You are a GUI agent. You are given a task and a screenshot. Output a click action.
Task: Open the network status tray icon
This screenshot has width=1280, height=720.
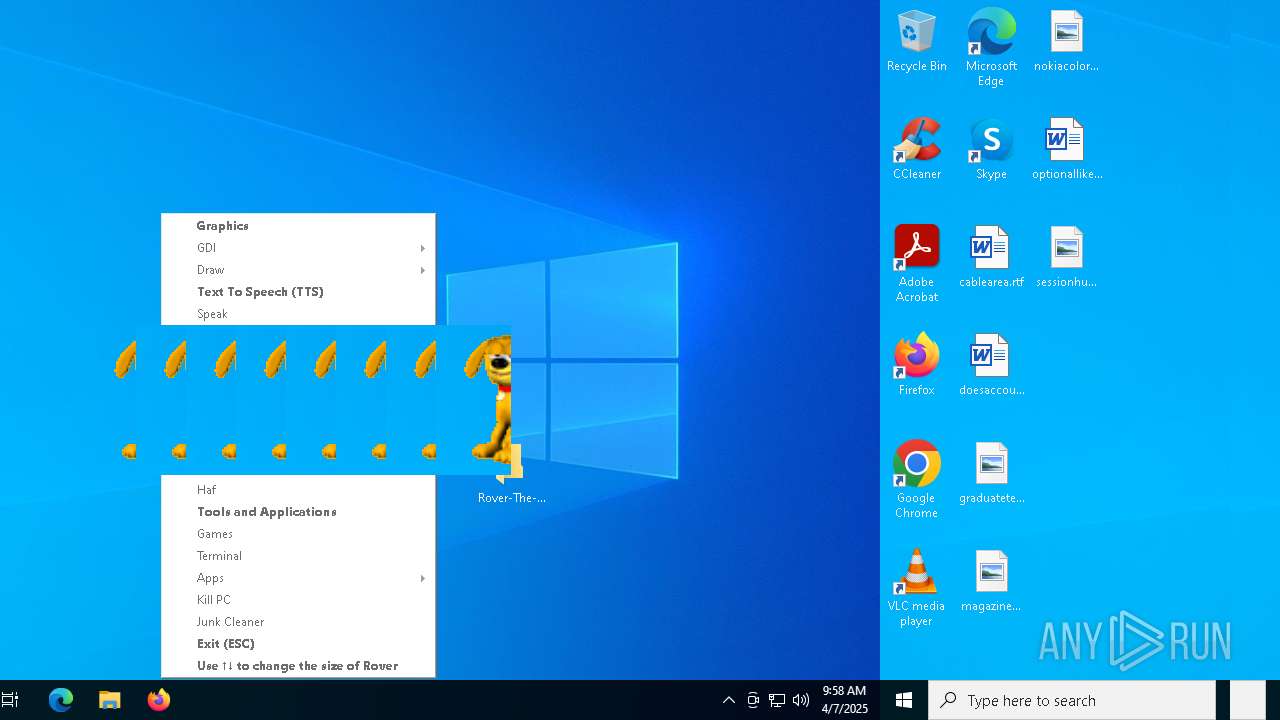click(777, 700)
